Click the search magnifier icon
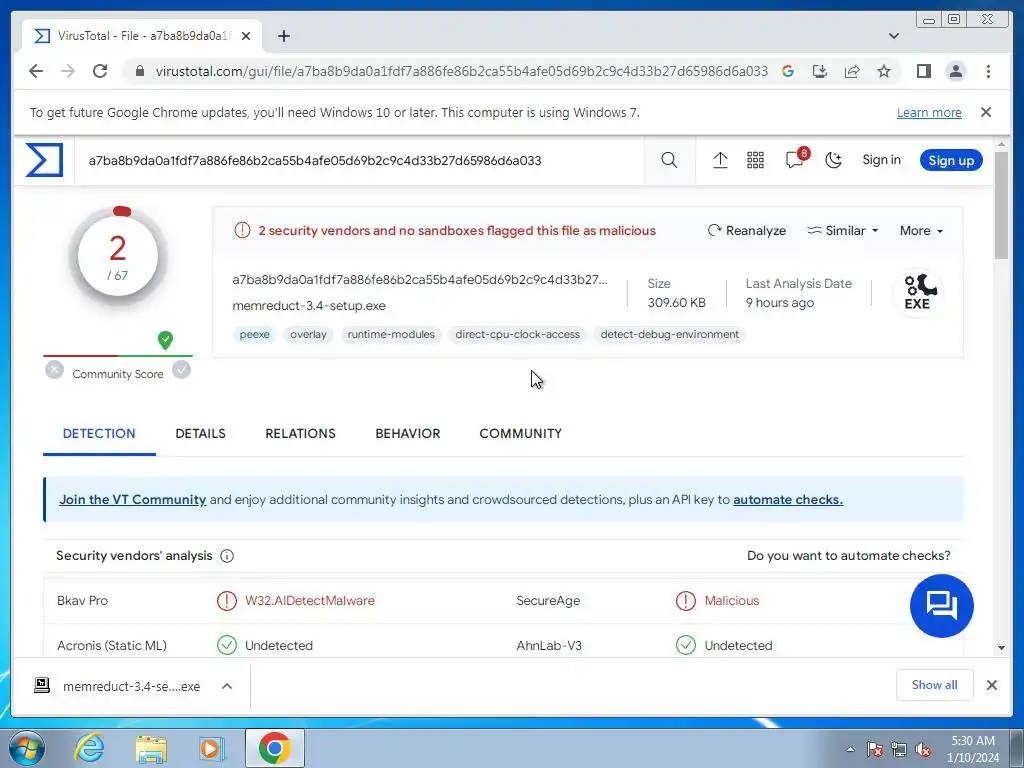This screenshot has height=768, width=1024. [669, 160]
